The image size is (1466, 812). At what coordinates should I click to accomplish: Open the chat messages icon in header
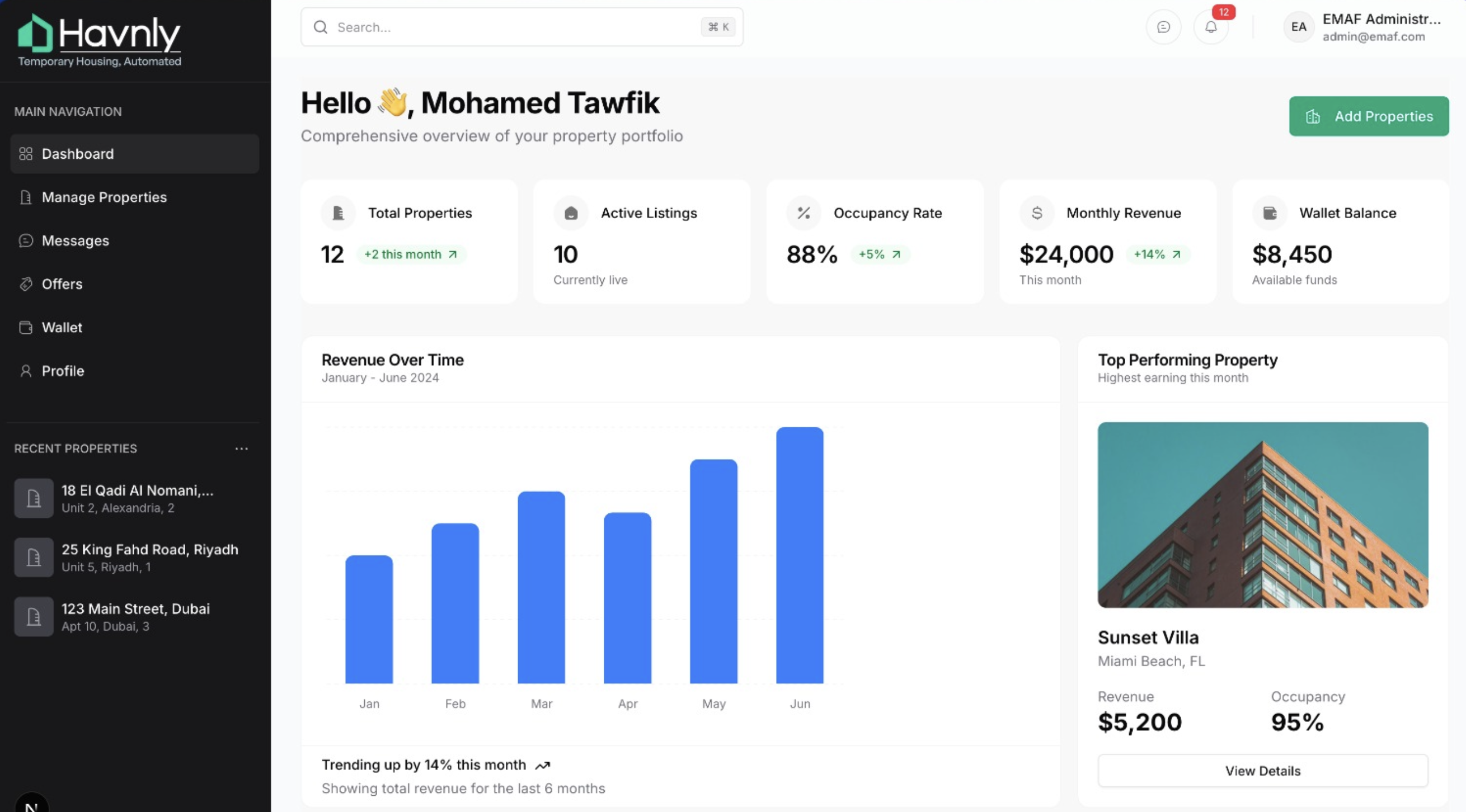pos(1163,27)
